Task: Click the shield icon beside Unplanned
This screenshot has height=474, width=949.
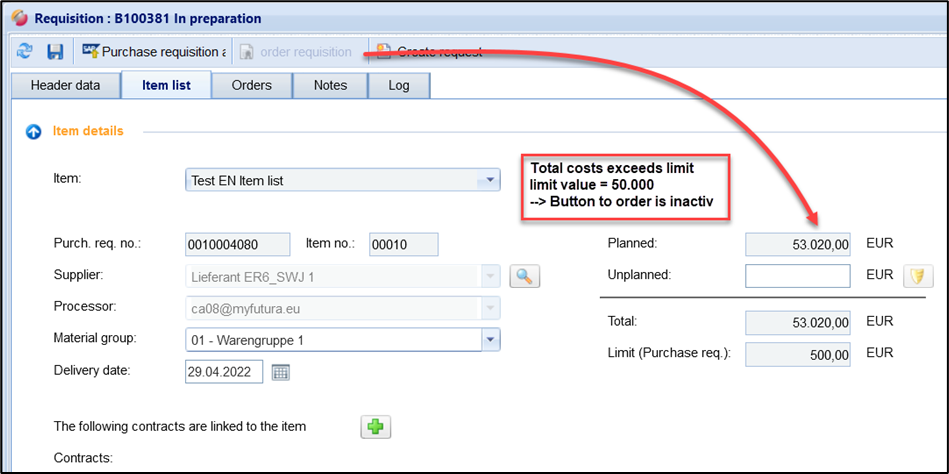Action: tap(918, 276)
